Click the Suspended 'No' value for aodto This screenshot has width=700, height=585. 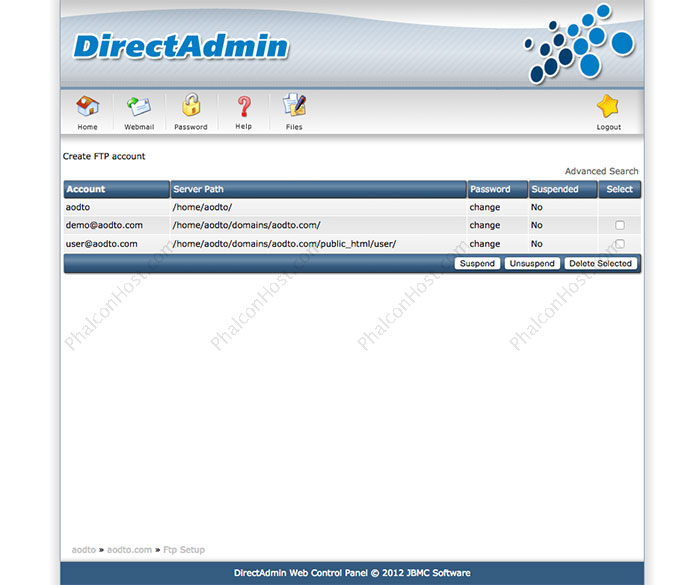[537, 207]
